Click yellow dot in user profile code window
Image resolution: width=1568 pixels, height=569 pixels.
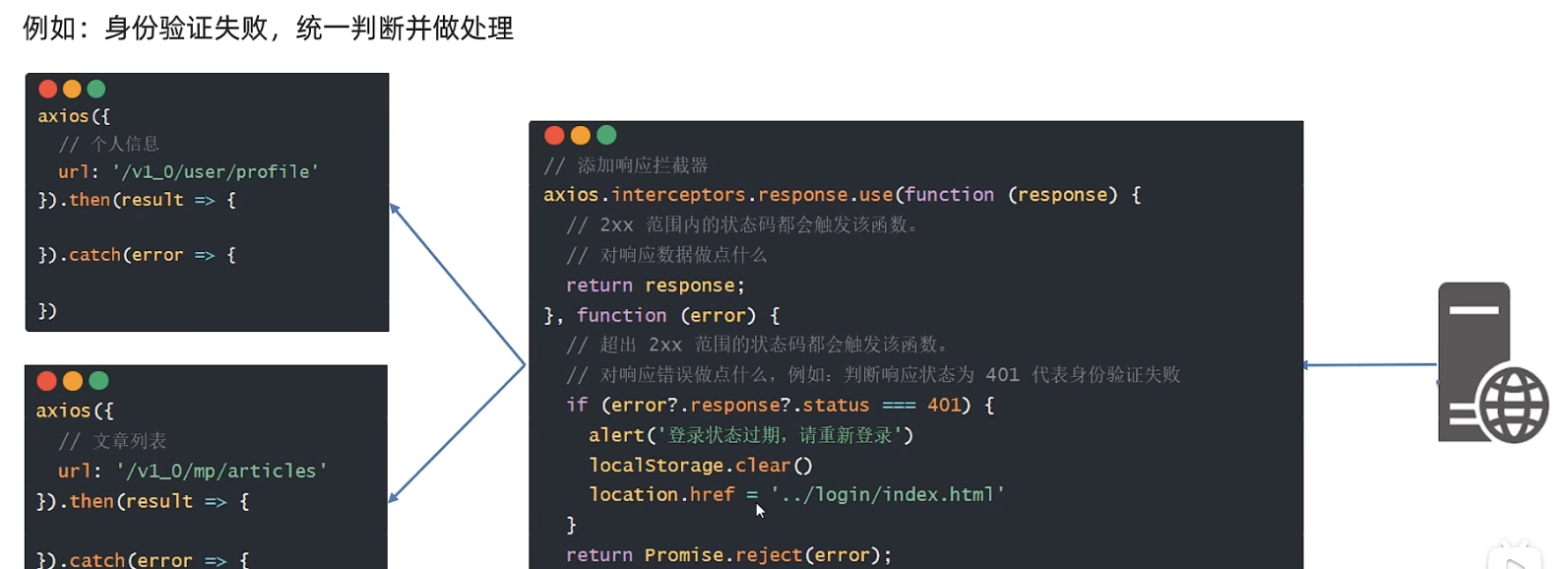pyautogui.click(x=72, y=89)
